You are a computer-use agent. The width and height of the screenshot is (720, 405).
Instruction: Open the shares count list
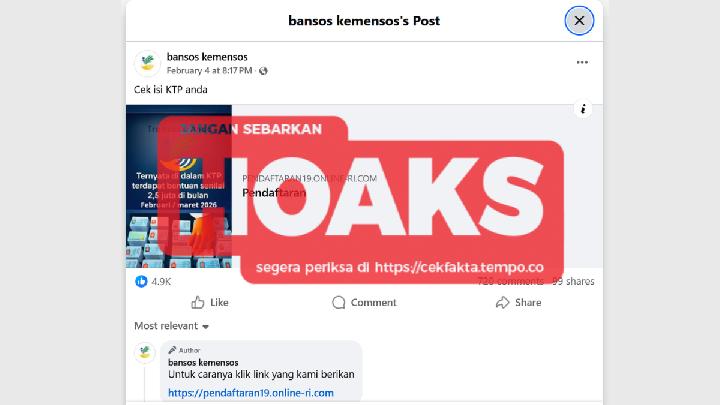[574, 281]
